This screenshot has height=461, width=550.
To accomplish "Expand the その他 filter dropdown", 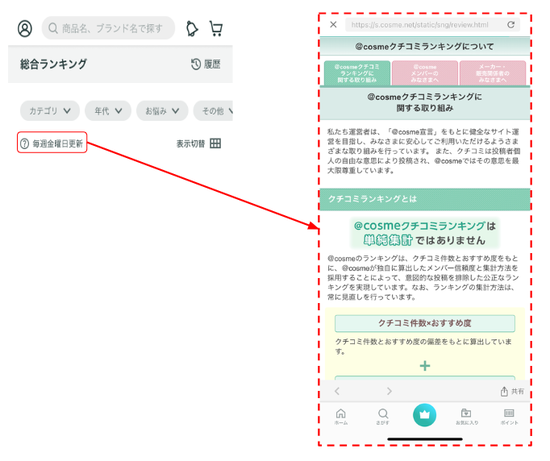I will coord(214,111).
